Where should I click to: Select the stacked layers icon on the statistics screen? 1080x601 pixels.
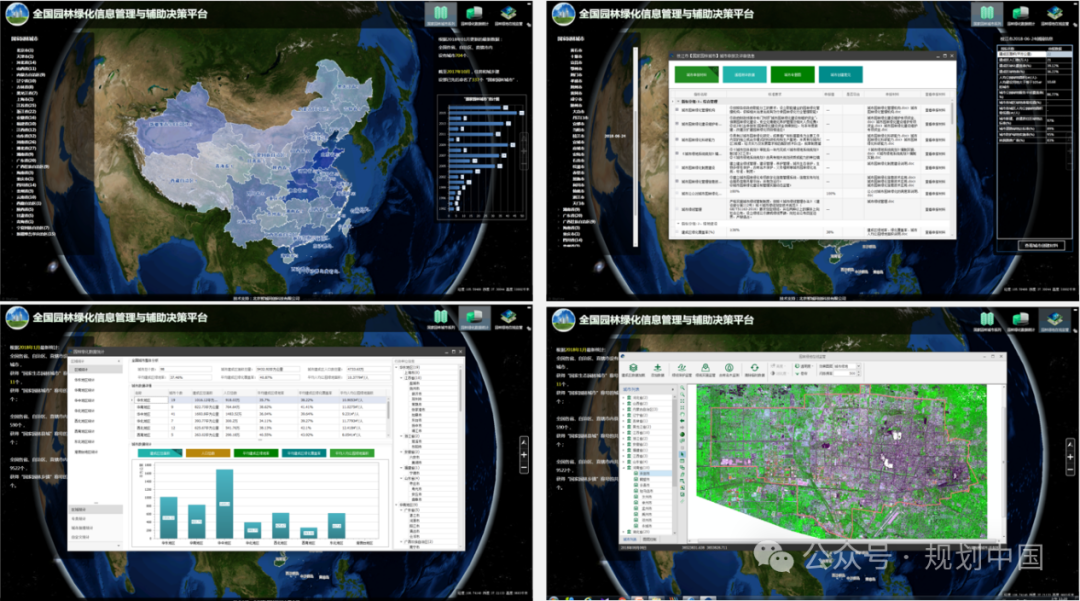[508, 317]
